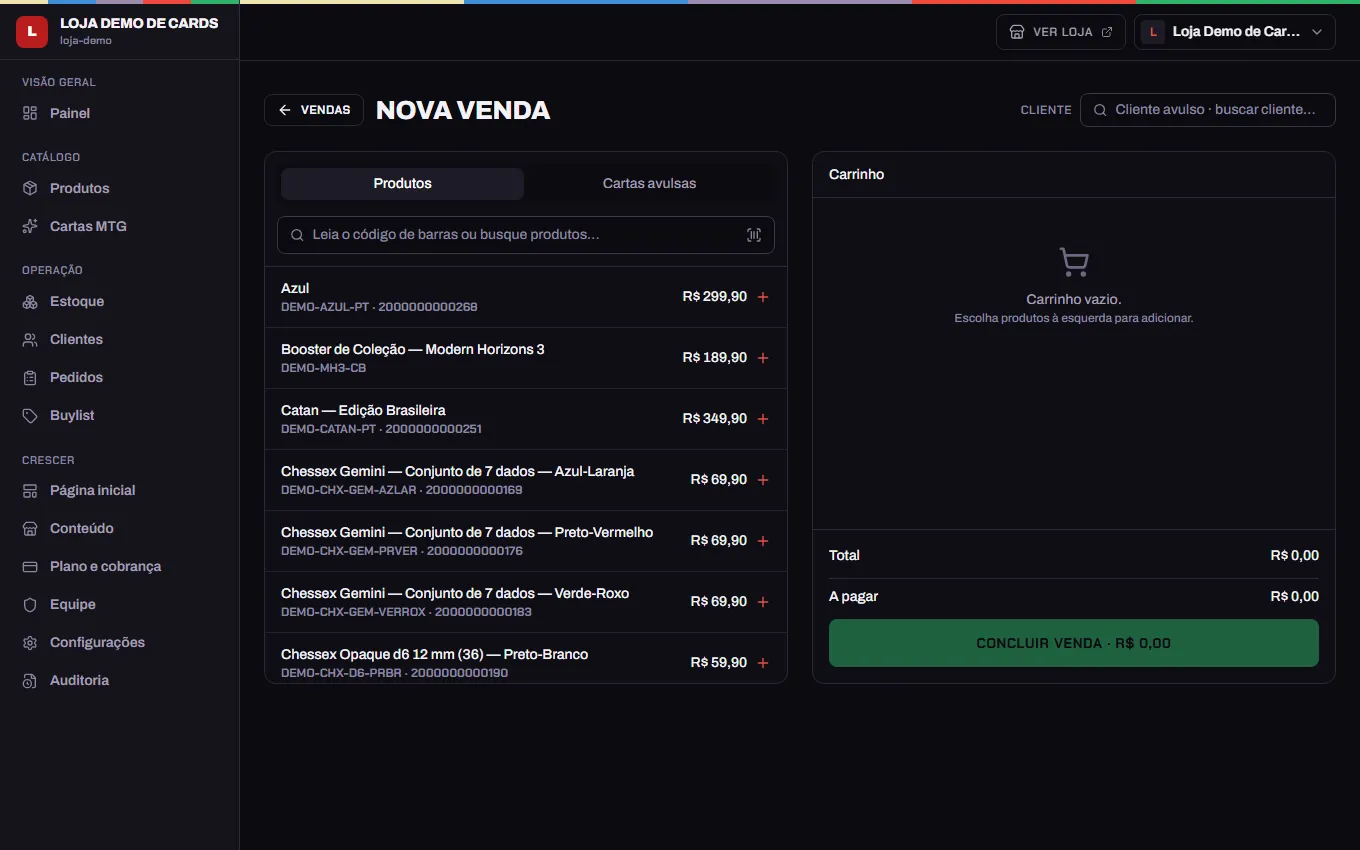Click the Carrinho vazio message
Image resolution: width=1360 pixels, height=850 pixels.
coord(1074,299)
